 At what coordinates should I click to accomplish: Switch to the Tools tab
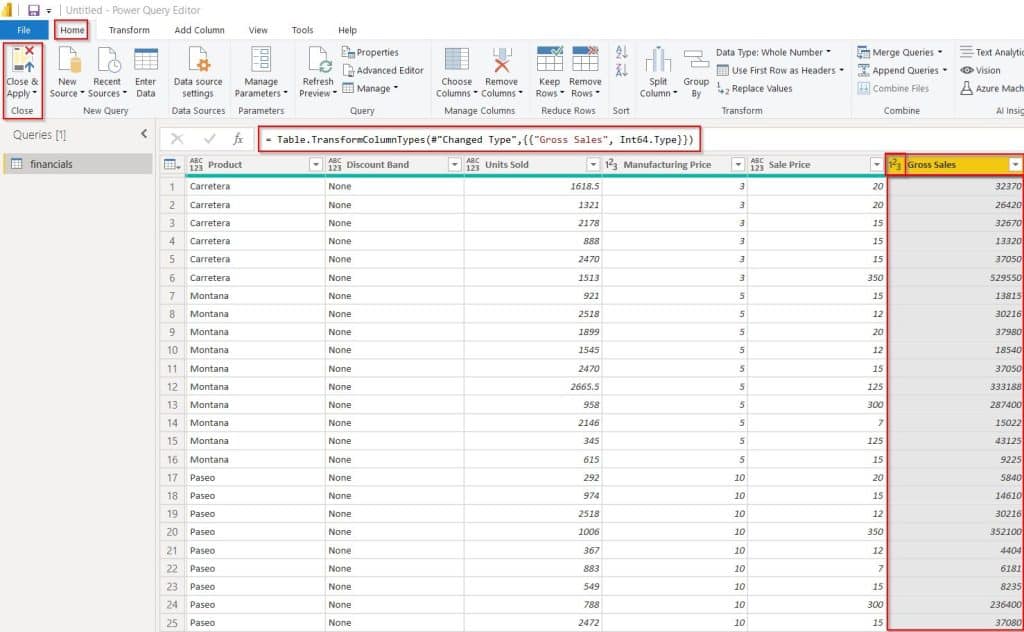pos(302,30)
